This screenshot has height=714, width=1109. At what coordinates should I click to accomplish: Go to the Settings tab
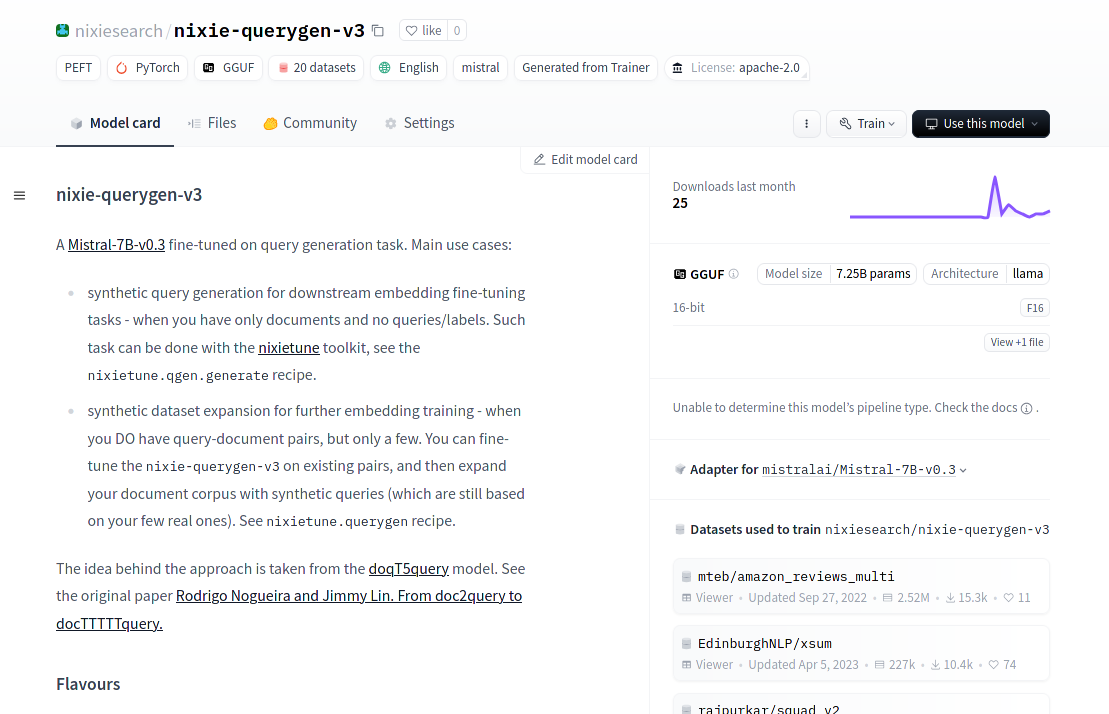point(419,123)
